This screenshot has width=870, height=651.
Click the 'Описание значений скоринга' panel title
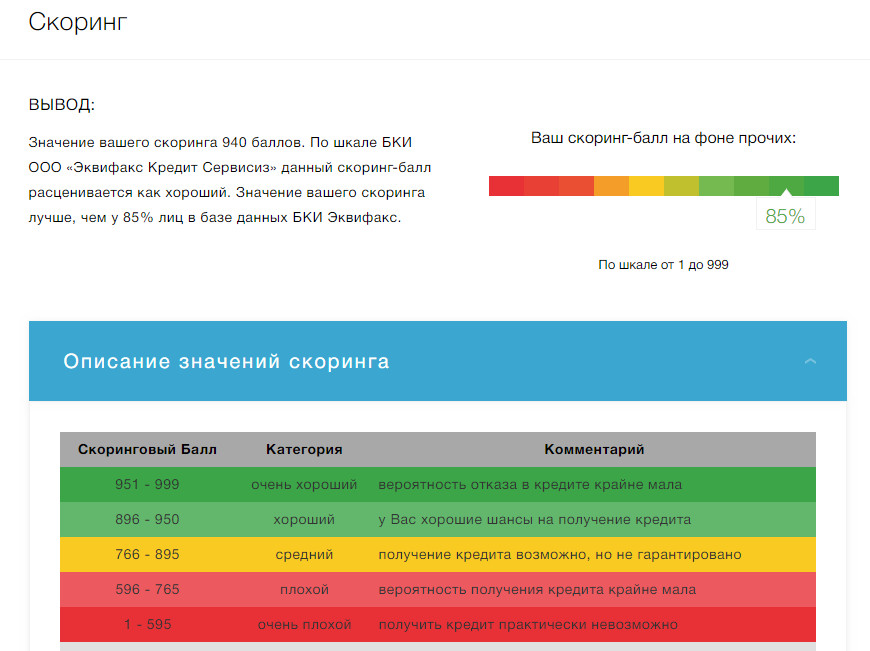click(226, 361)
